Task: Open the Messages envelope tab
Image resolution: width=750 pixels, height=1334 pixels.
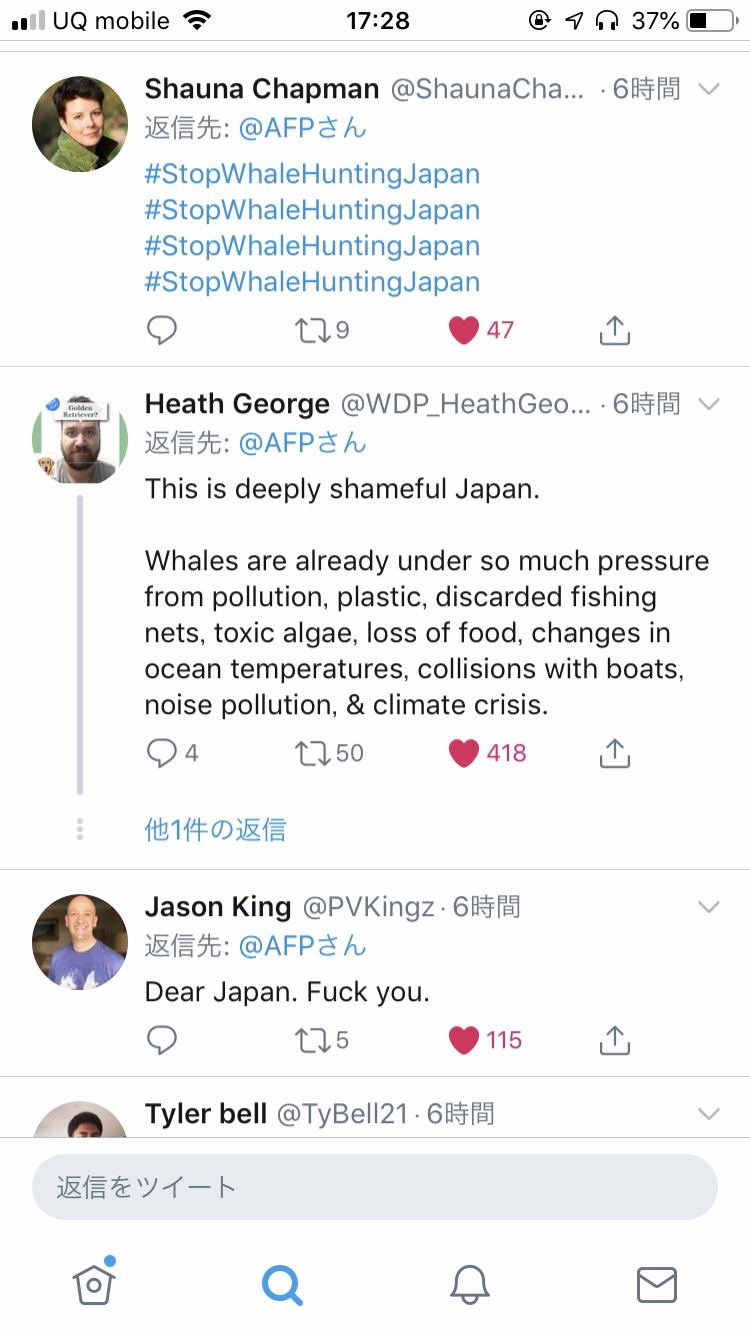Action: 657,1284
